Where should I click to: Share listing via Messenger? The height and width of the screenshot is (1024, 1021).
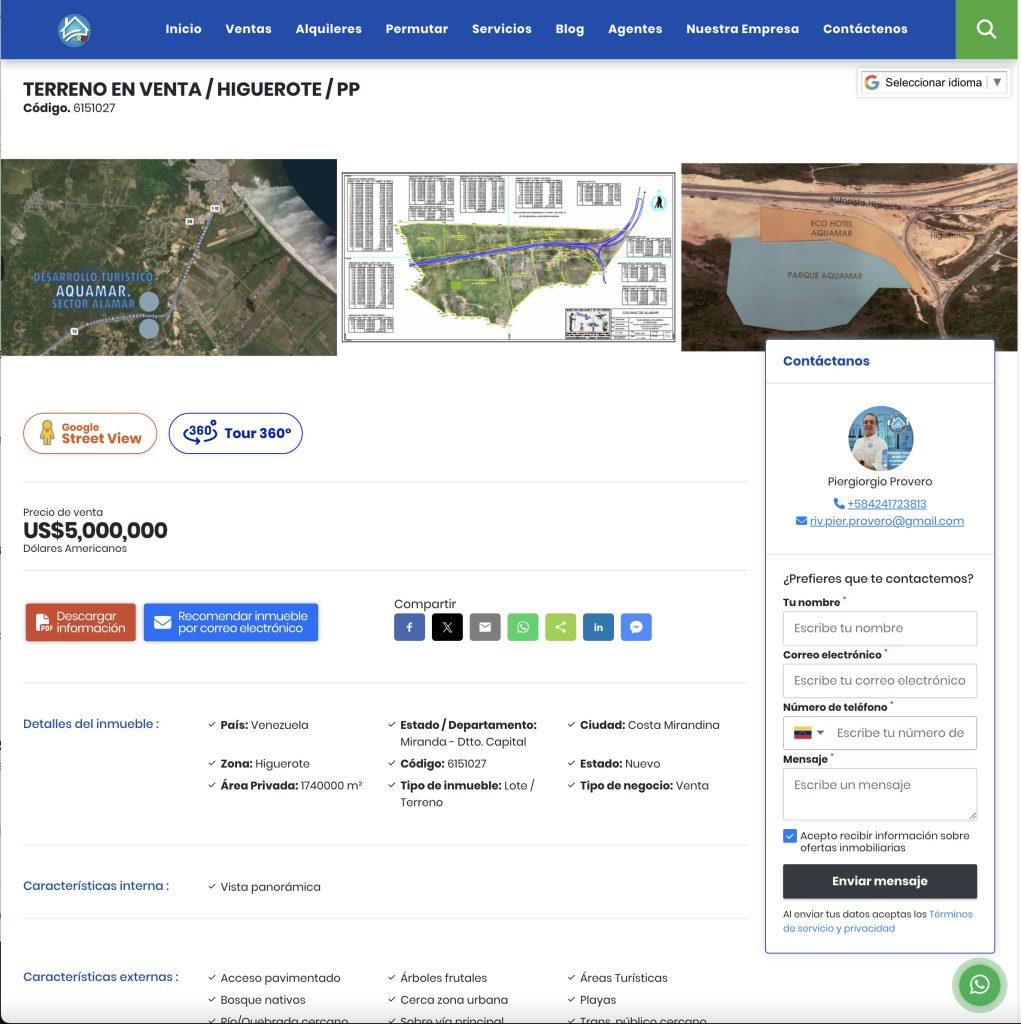pyautogui.click(x=636, y=627)
